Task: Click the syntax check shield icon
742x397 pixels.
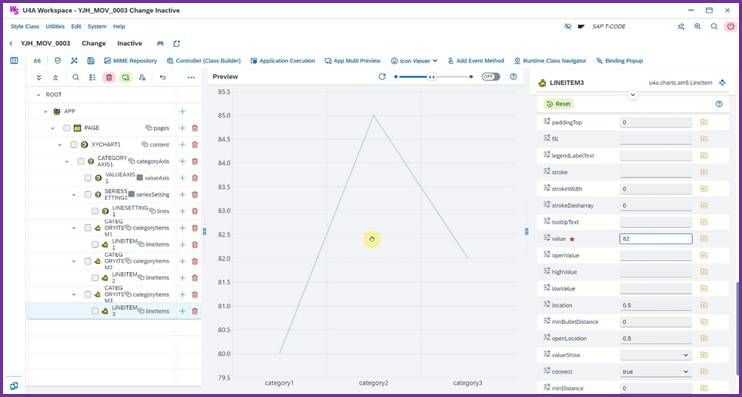Action: pyautogui.click(x=58, y=61)
